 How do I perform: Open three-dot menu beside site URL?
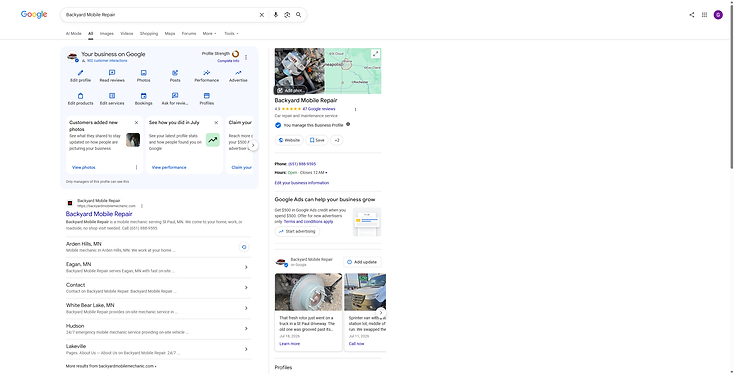tap(142, 206)
